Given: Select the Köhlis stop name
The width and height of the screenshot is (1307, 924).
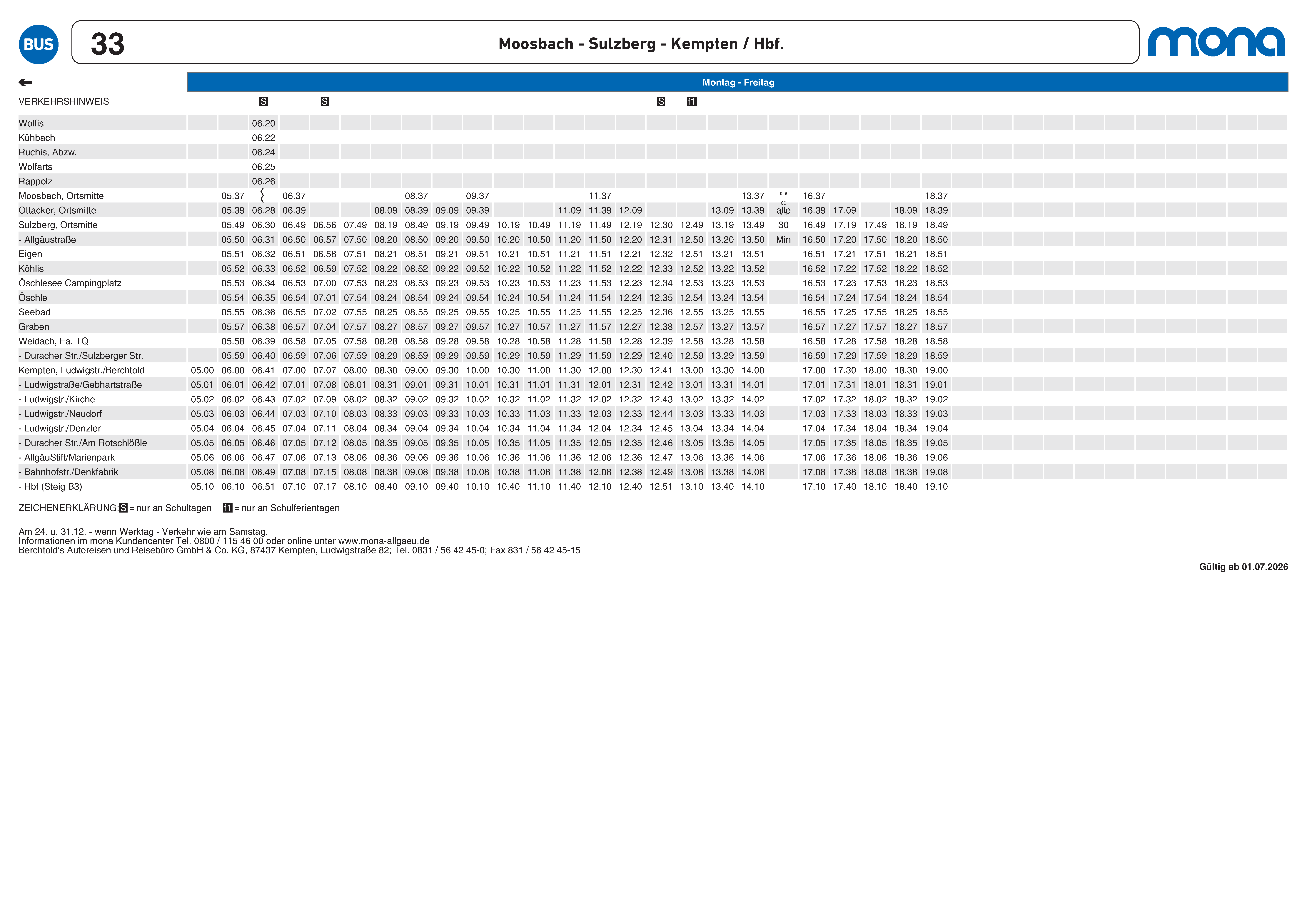Looking at the screenshot, I should (x=31, y=269).
